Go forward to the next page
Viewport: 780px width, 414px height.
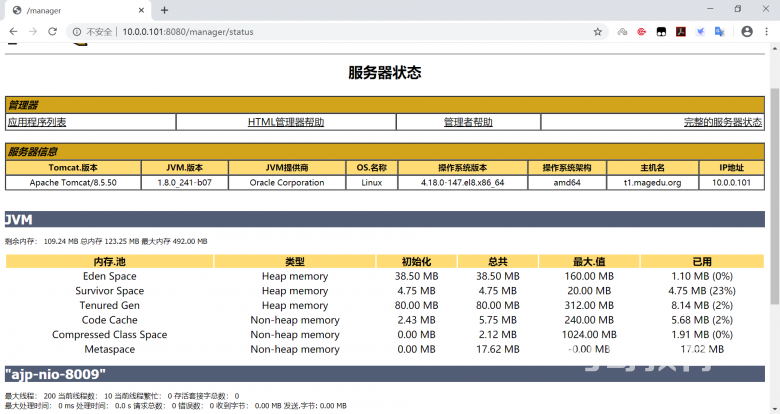[x=33, y=31]
